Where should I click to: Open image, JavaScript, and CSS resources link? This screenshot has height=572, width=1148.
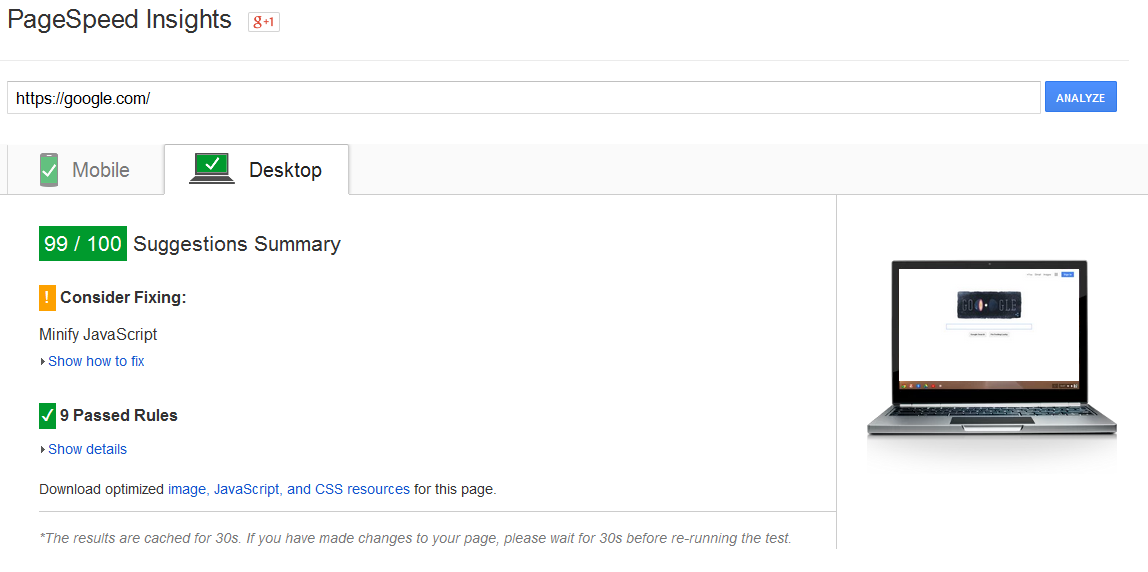tap(289, 489)
